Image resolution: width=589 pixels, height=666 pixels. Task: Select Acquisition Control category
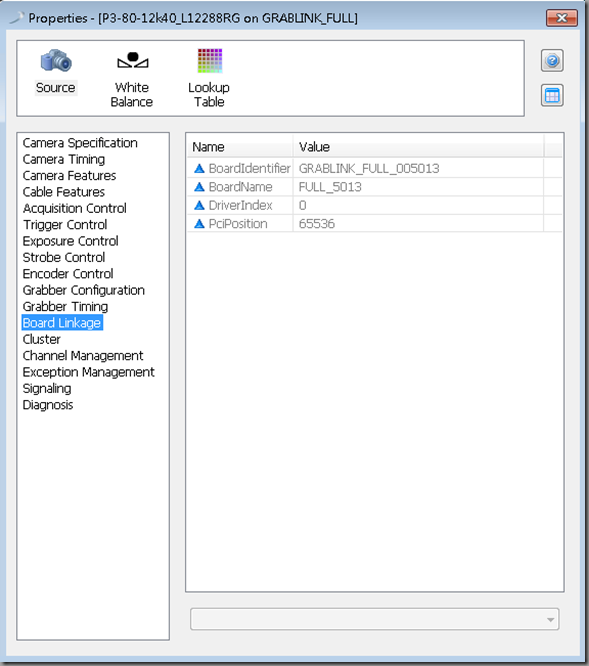tap(75, 209)
